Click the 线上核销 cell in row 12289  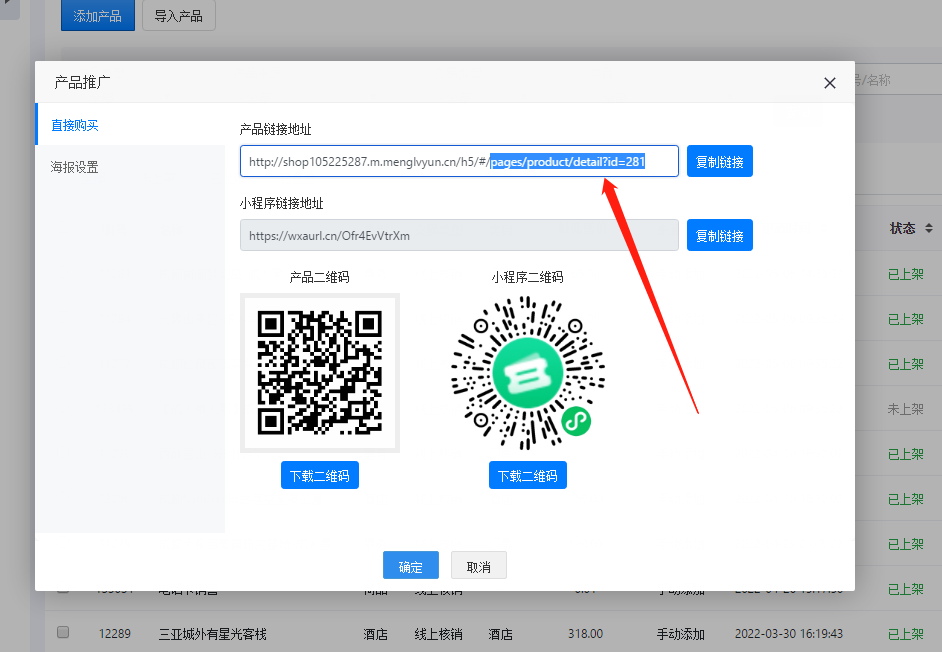pos(439,634)
